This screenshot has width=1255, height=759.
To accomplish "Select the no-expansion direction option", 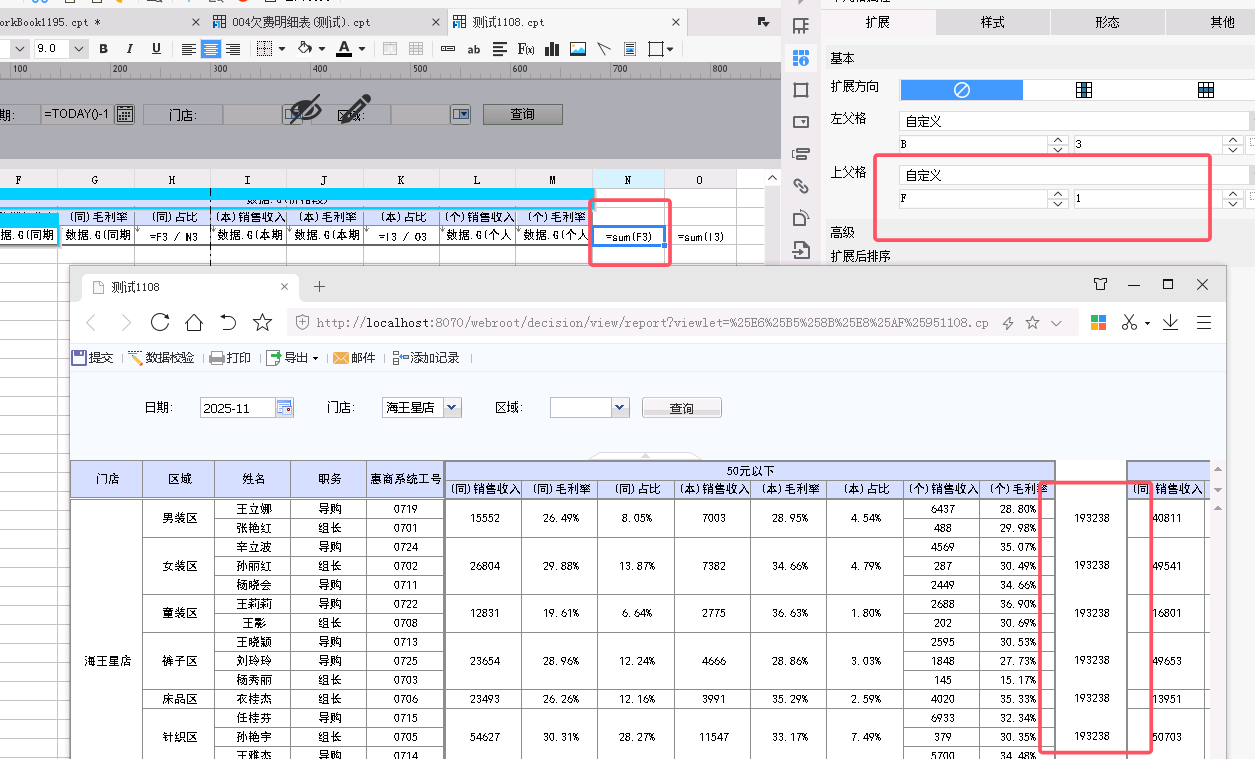I will click(961, 90).
